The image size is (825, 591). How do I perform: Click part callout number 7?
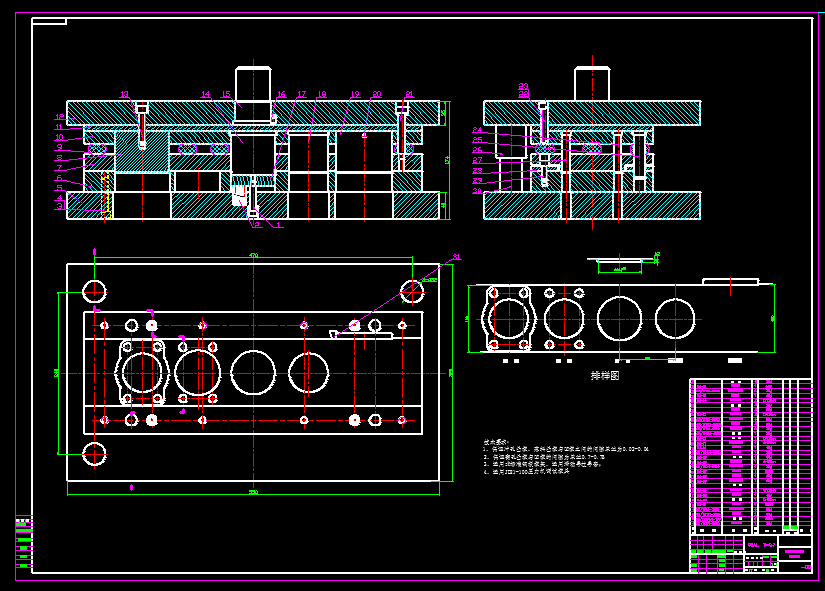click(59, 168)
